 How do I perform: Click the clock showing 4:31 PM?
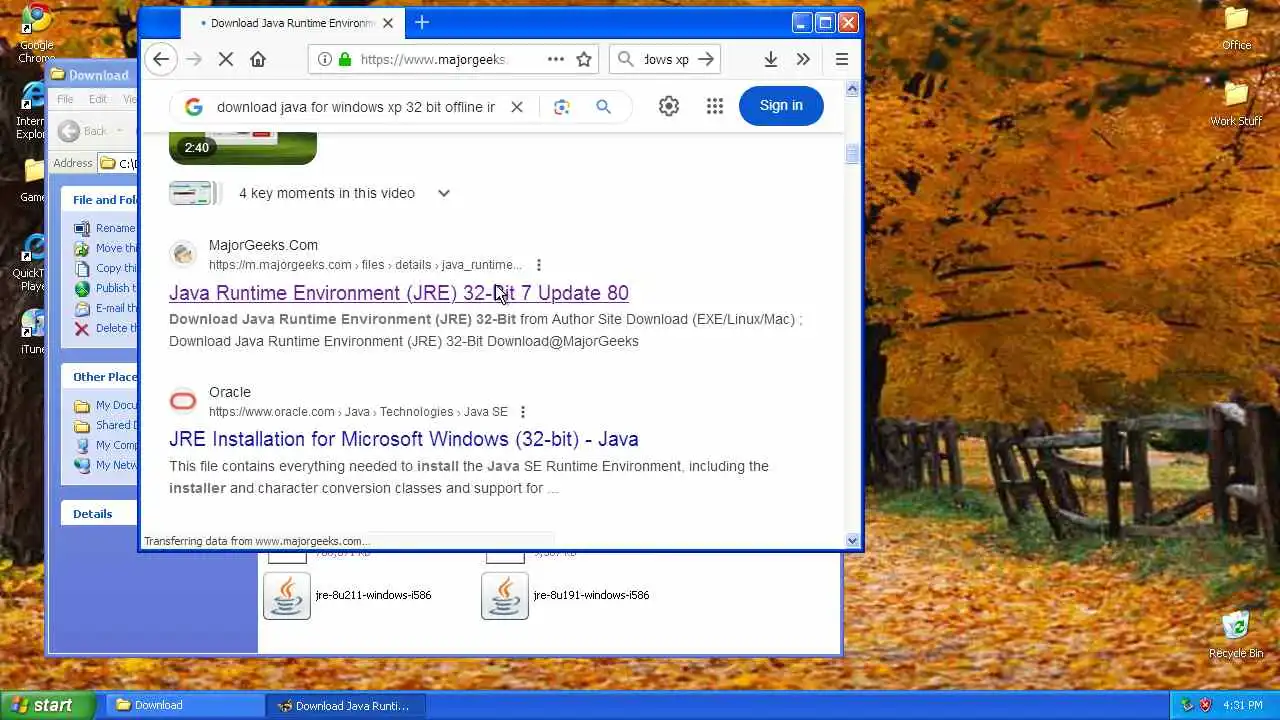[x=1242, y=705]
